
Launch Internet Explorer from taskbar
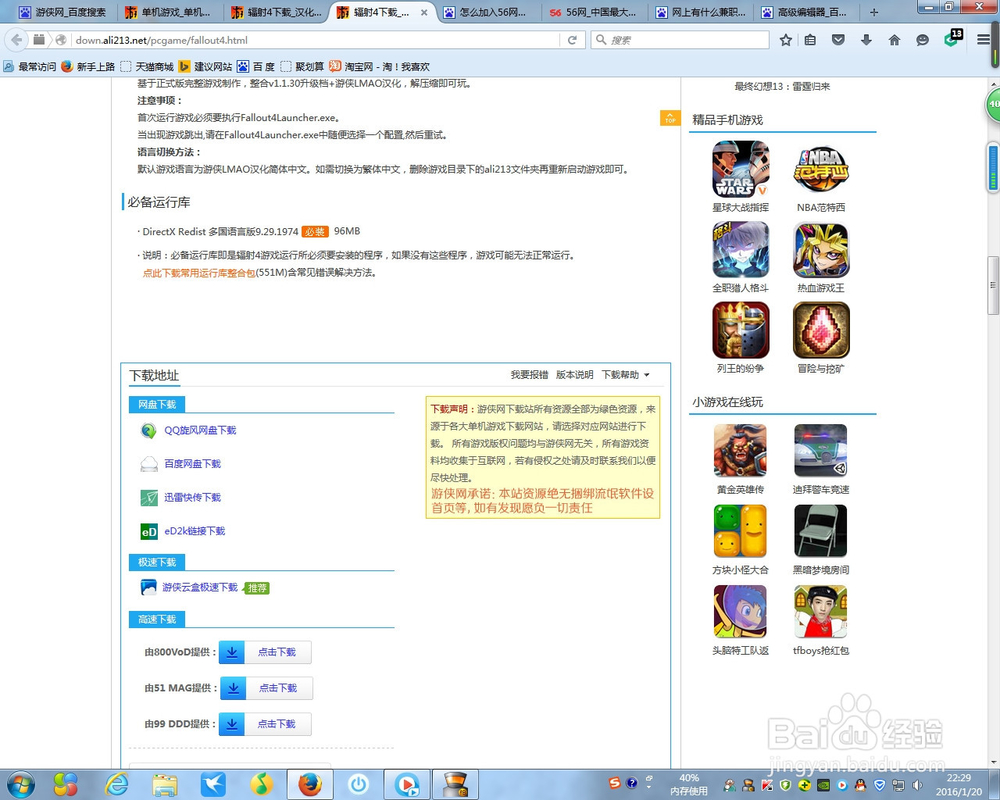(117, 784)
